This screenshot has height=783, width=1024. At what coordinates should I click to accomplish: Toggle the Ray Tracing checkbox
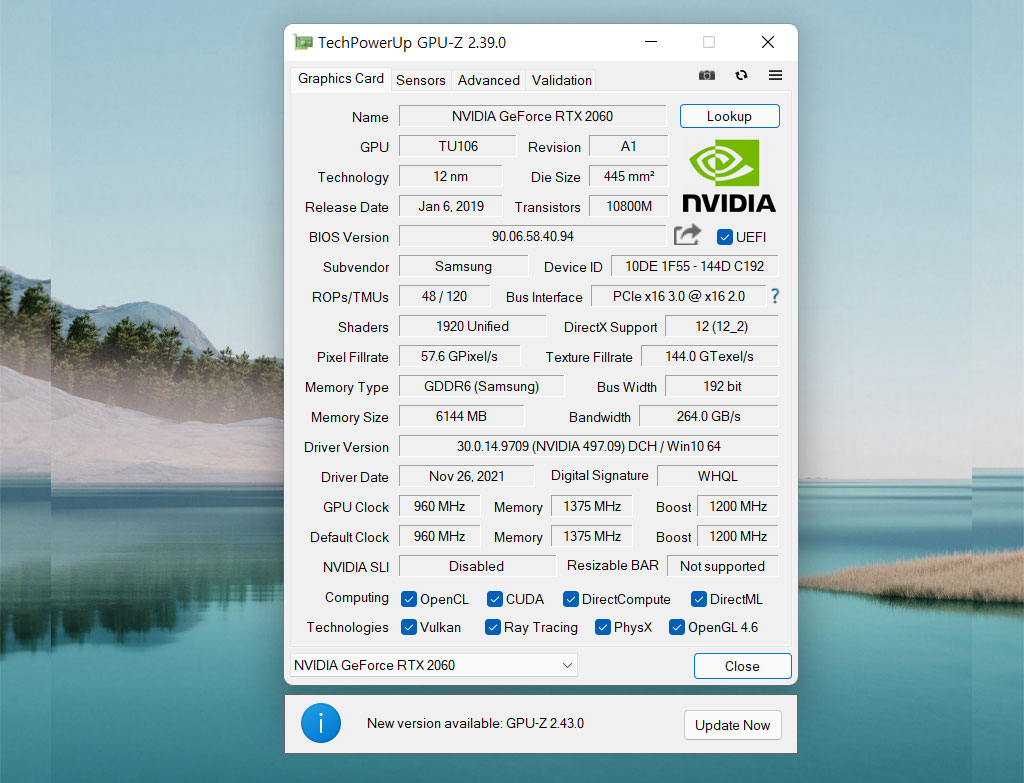click(x=493, y=627)
